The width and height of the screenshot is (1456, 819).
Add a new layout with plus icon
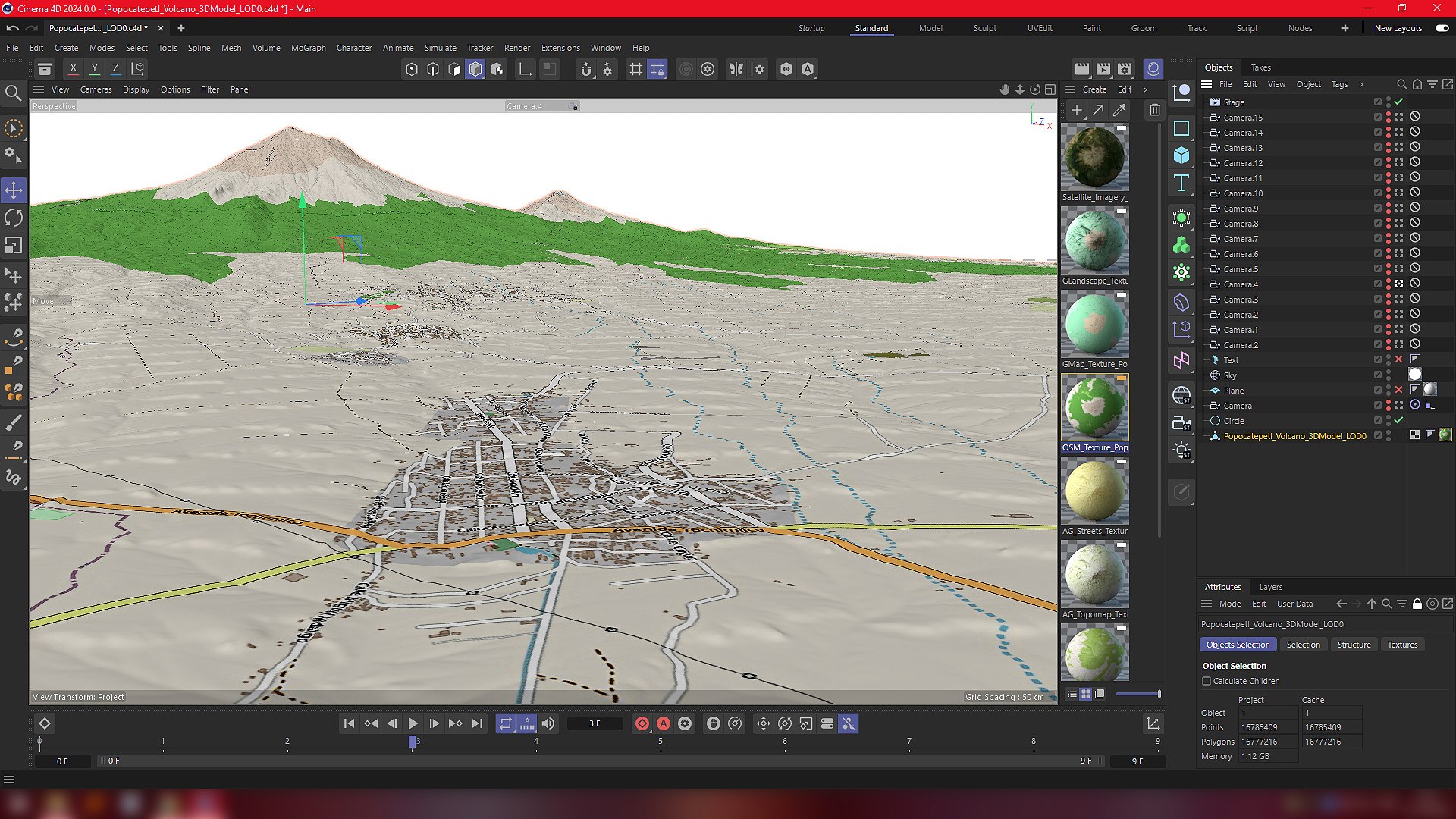click(x=1345, y=28)
